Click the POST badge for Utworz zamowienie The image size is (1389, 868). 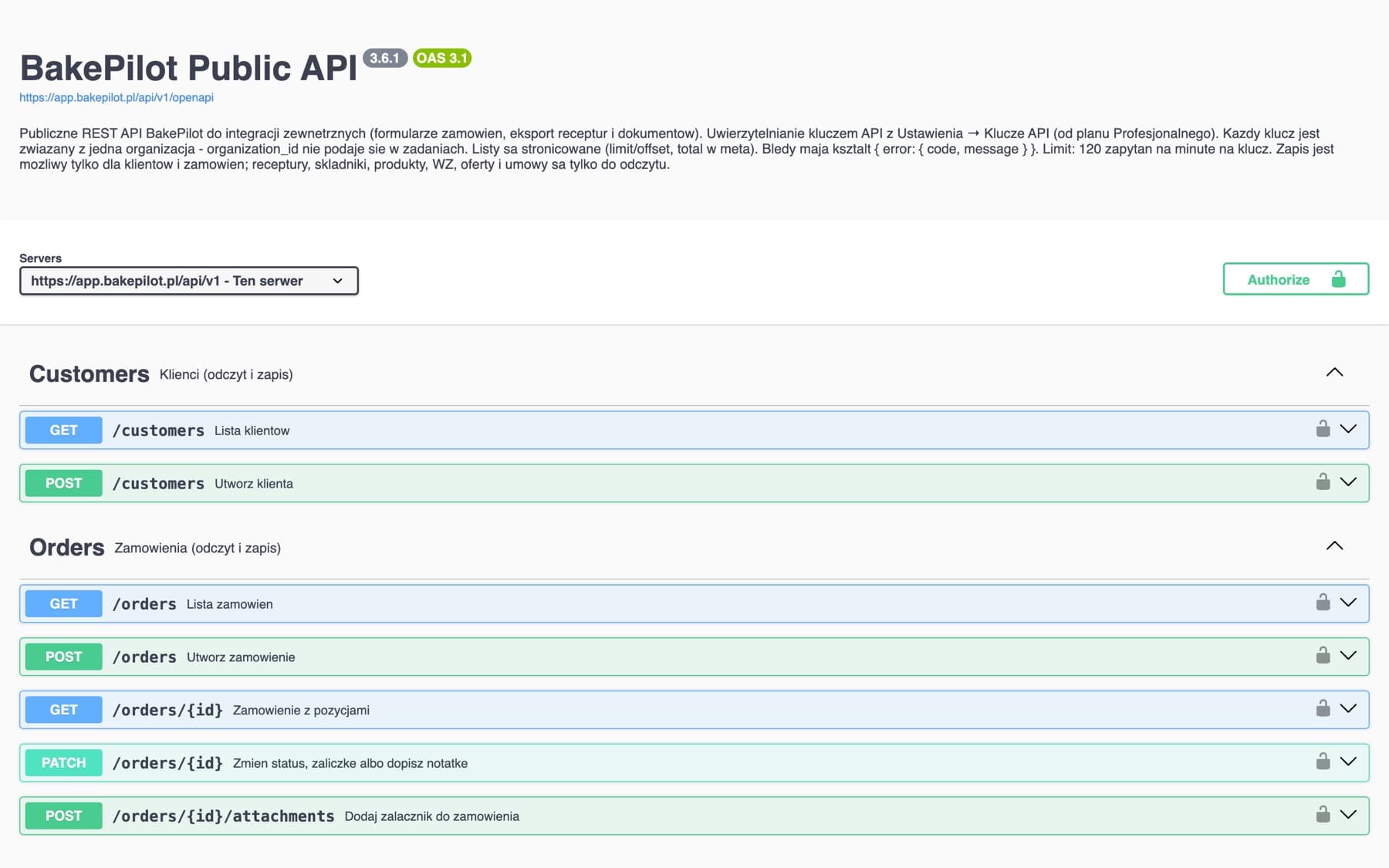pos(63,657)
